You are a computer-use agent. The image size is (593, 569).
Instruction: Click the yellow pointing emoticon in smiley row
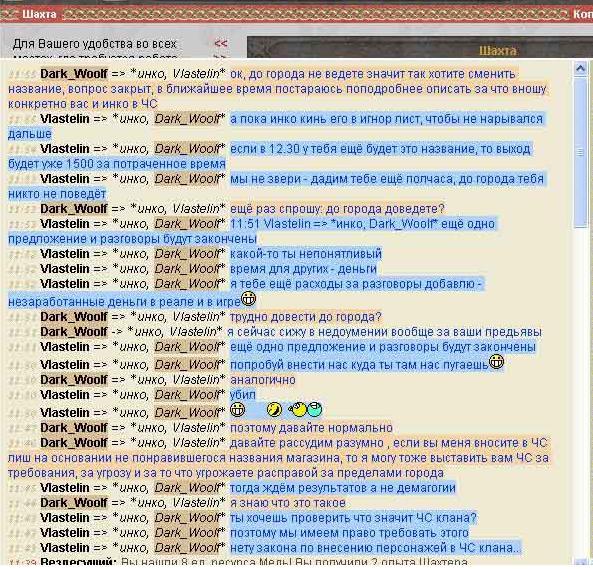click(x=297, y=409)
